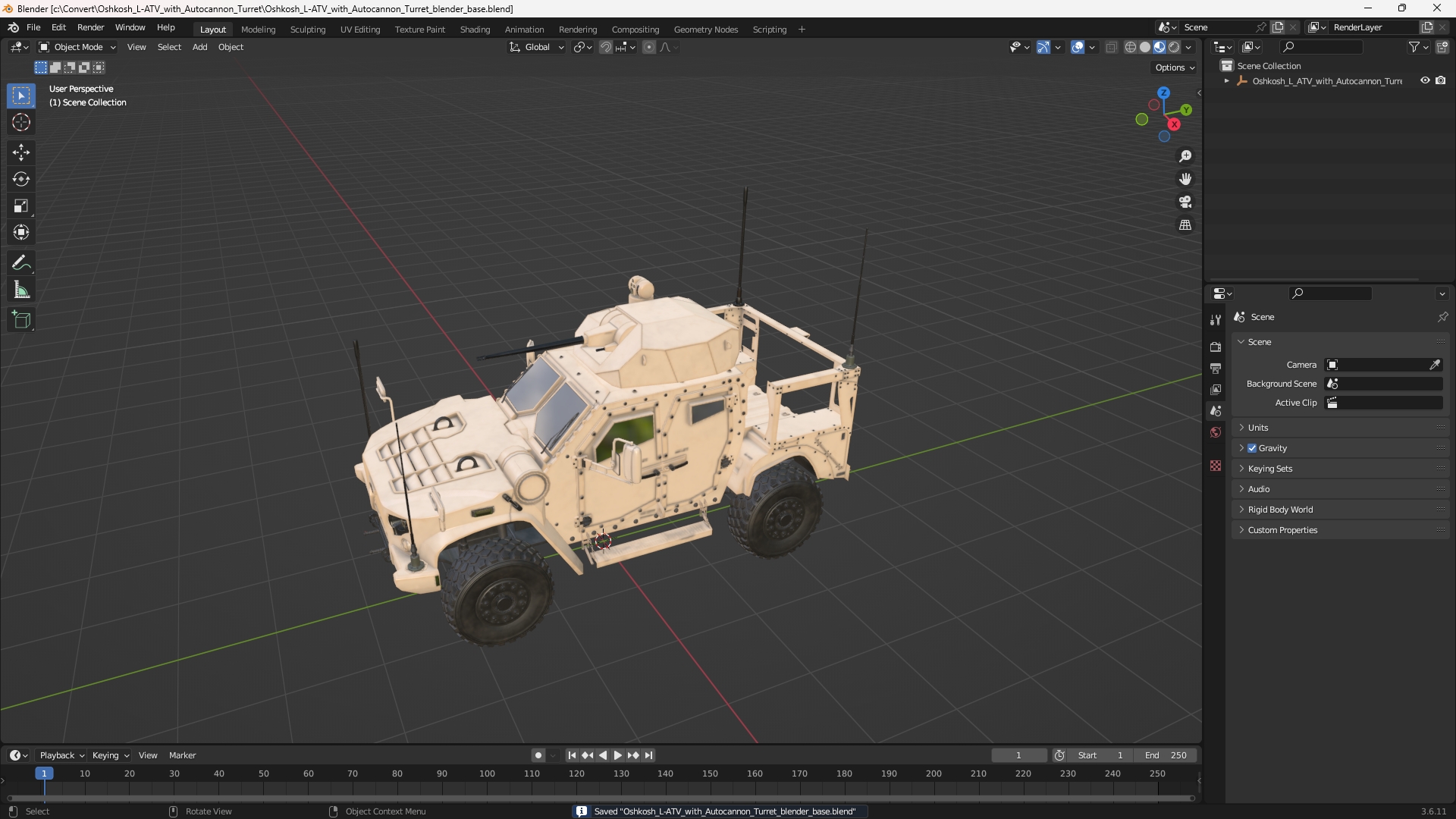Activate the Move tool

(21, 152)
